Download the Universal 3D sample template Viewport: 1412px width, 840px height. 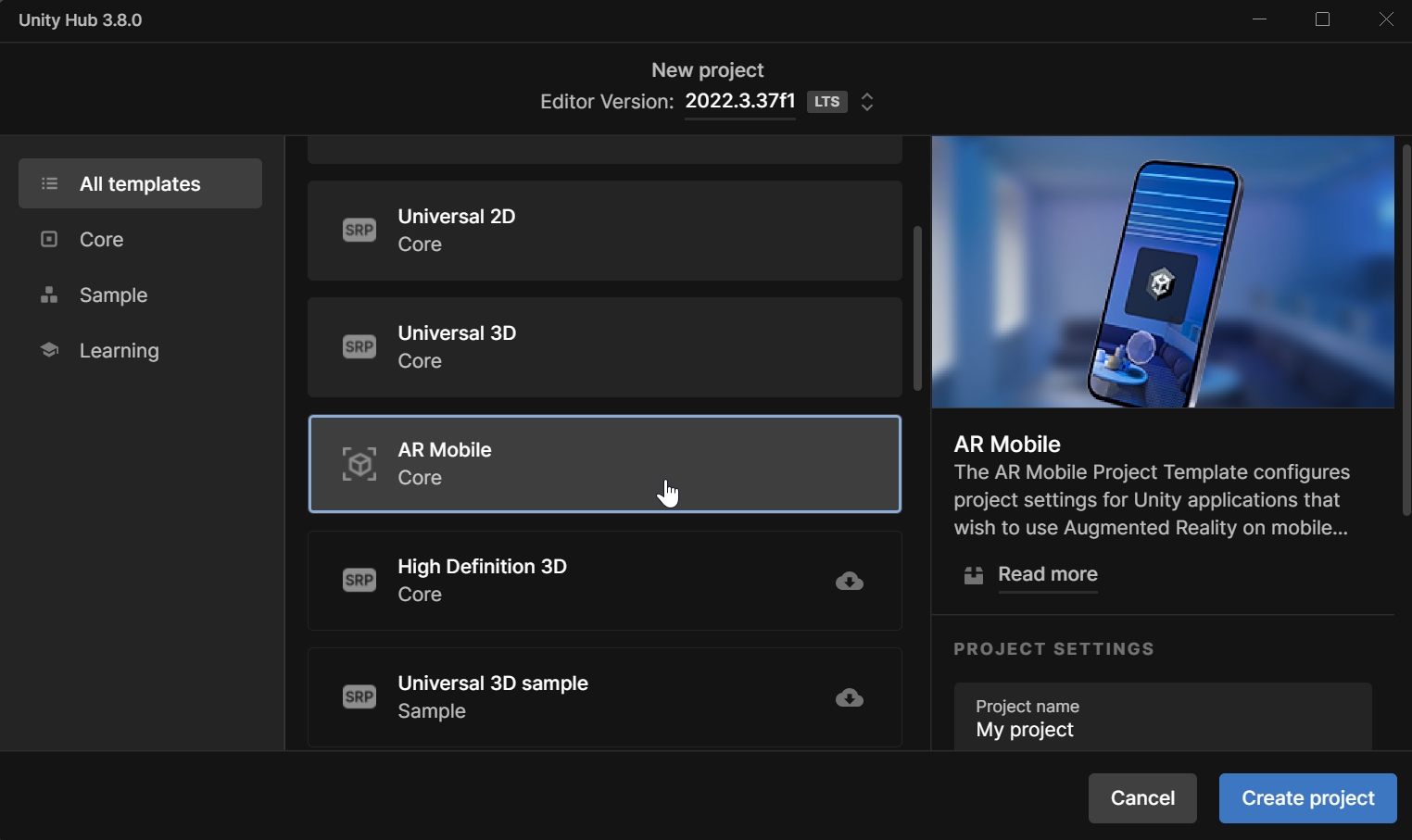click(x=850, y=697)
